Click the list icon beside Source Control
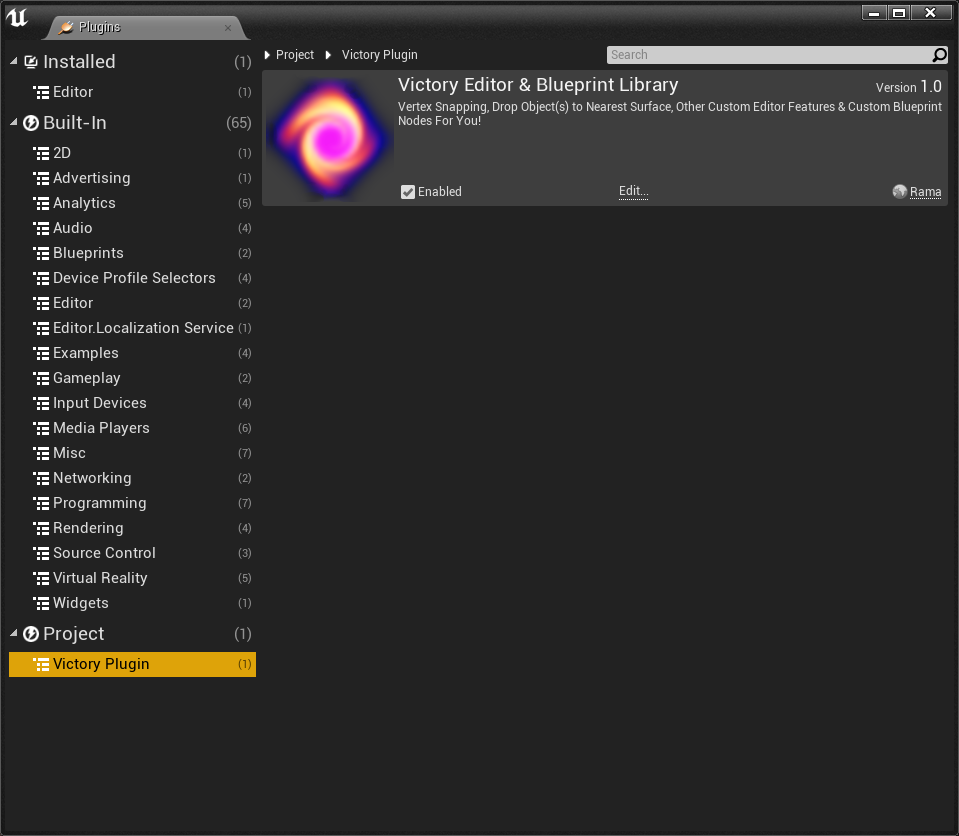Screen dimensions: 959x836 click(41, 554)
